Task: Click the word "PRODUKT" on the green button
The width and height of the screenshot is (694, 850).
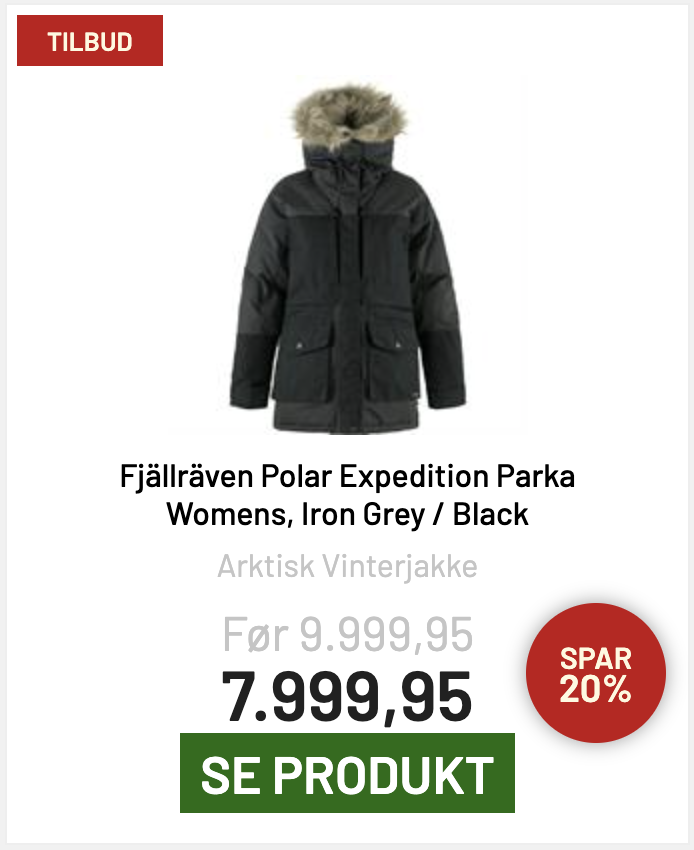Action: click(x=383, y=775)
